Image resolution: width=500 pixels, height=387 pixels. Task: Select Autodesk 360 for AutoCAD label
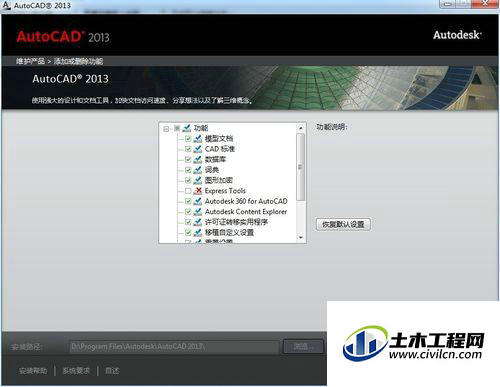tap(246, 201)
